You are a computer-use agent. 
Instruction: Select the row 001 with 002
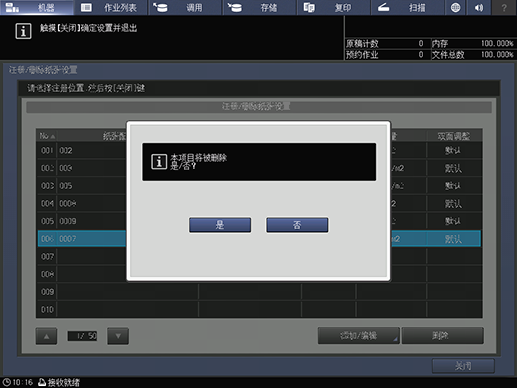pos(259,150)
